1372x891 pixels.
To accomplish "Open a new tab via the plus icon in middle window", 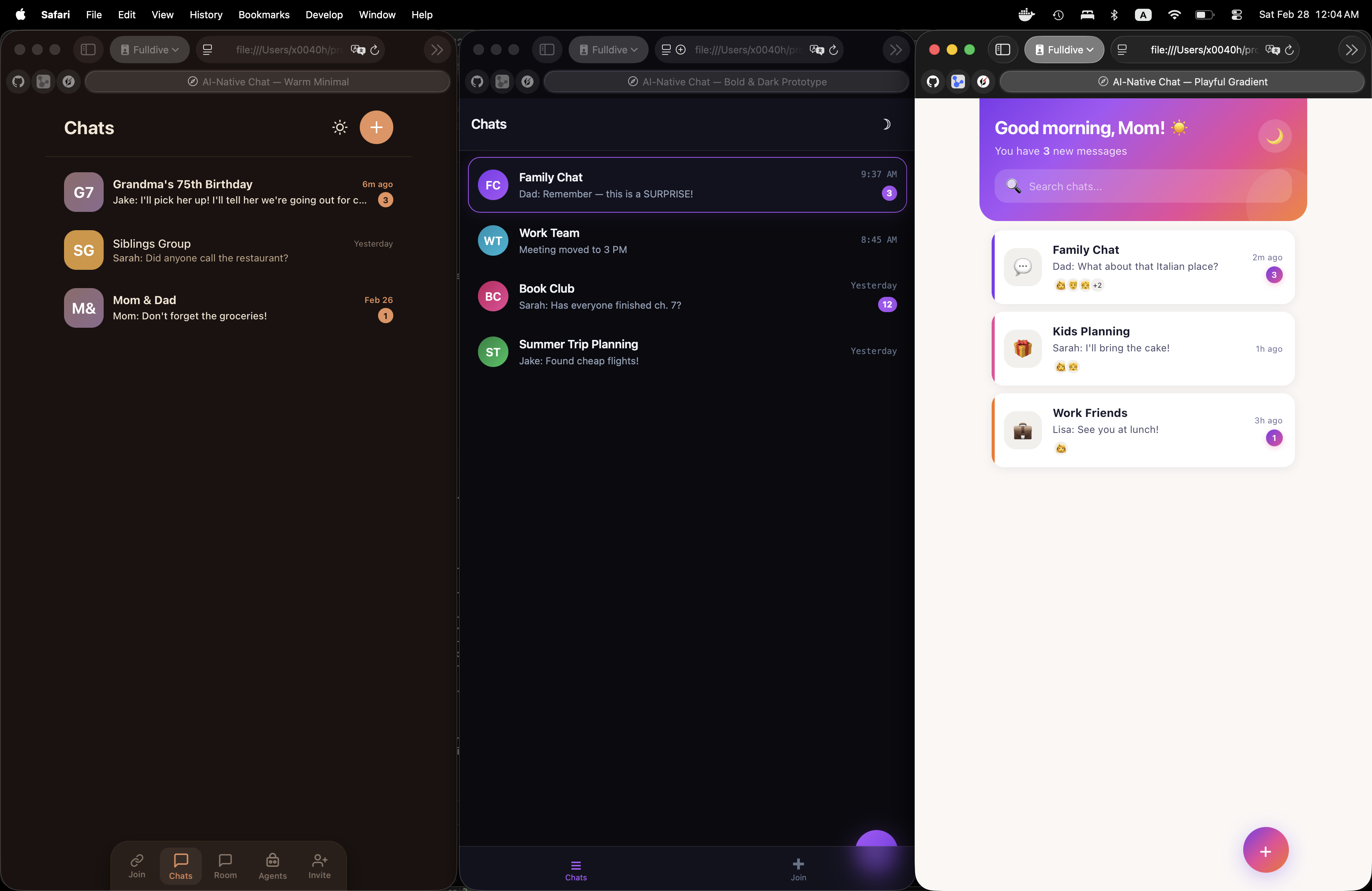I will (x=681, y=50).
